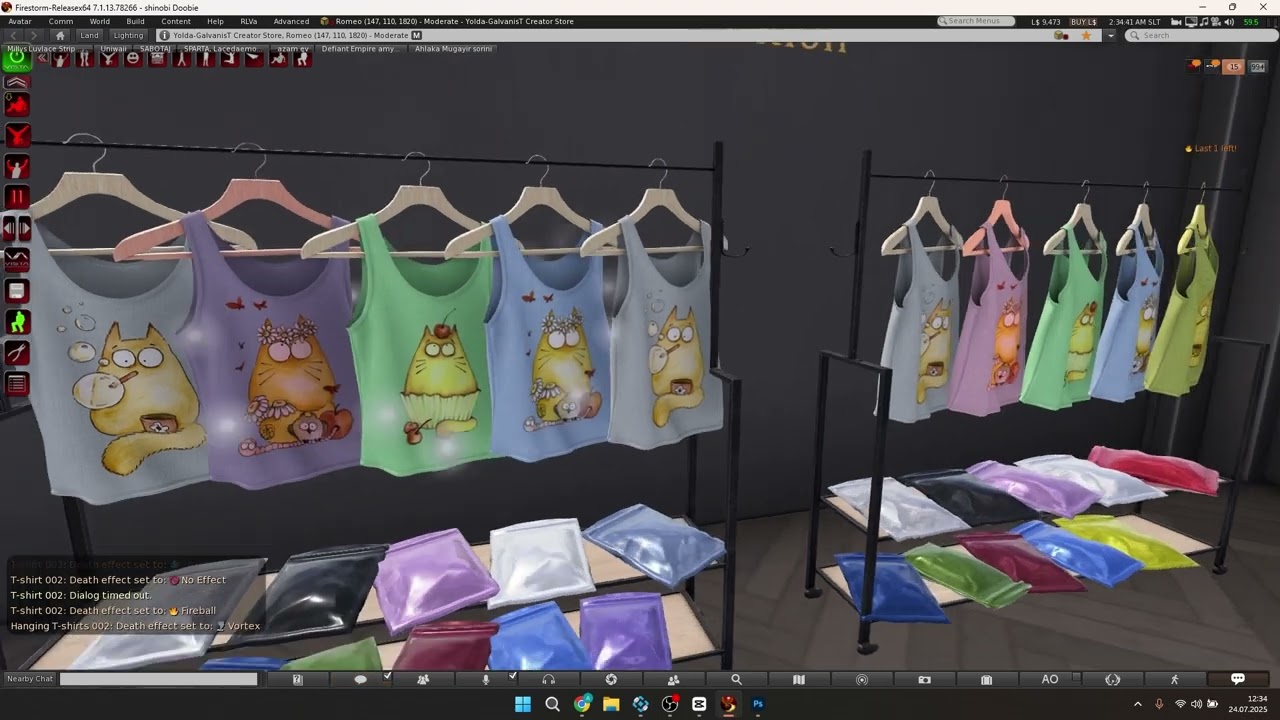Open the SABOTAJ favorite landmark
This screenshot has width=1280, height=720.
[x=155, y=48]
